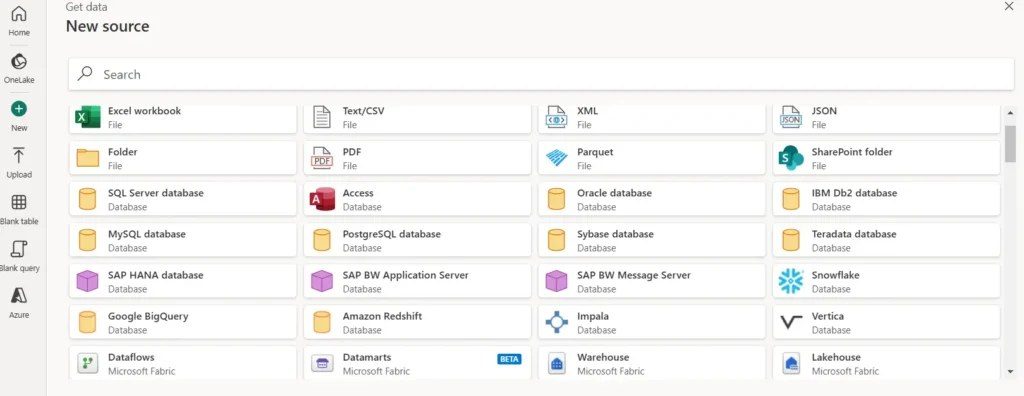Click the red Access icon
This screenshot has width=1024, height=396.
pos(322,199)
